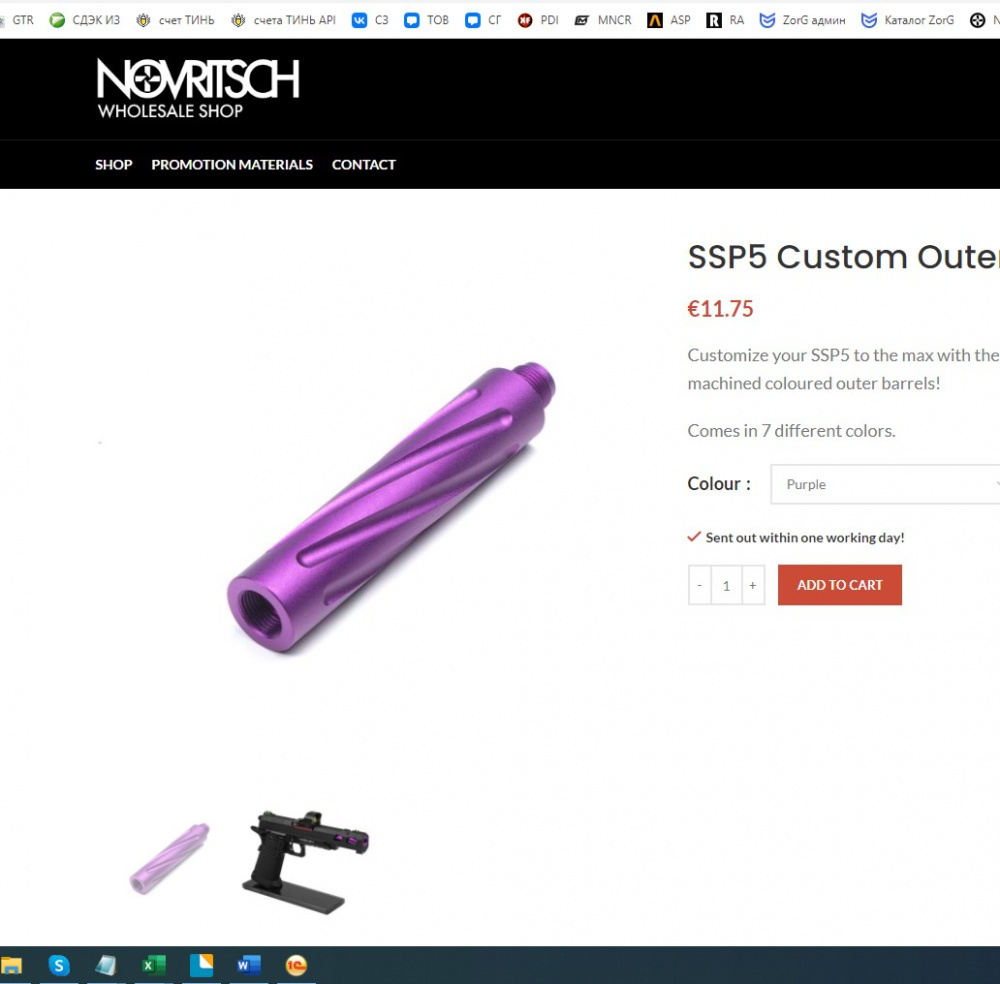The image size is (1000, 984).
Task: Open the VK СЗ bookmark
Action: click(x=371, y=20)
